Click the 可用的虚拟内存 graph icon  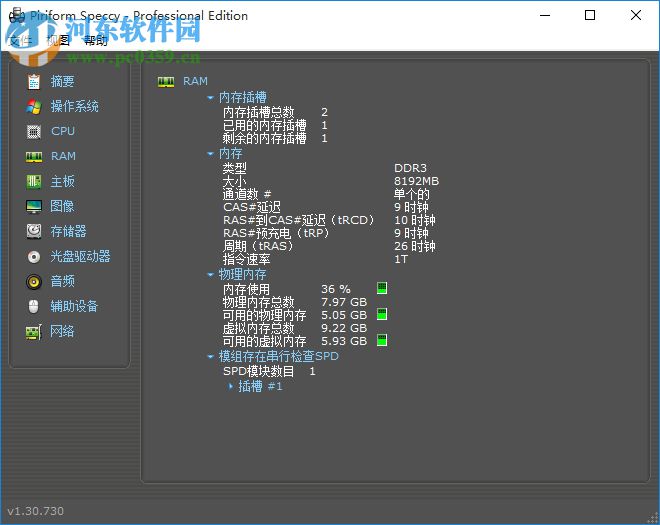coord(382,340)
